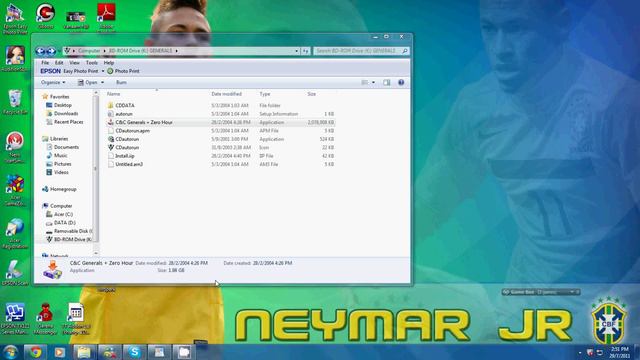Open the Windows Explorer taskbar button
The image size is (640, 360).
coord(84,352)
